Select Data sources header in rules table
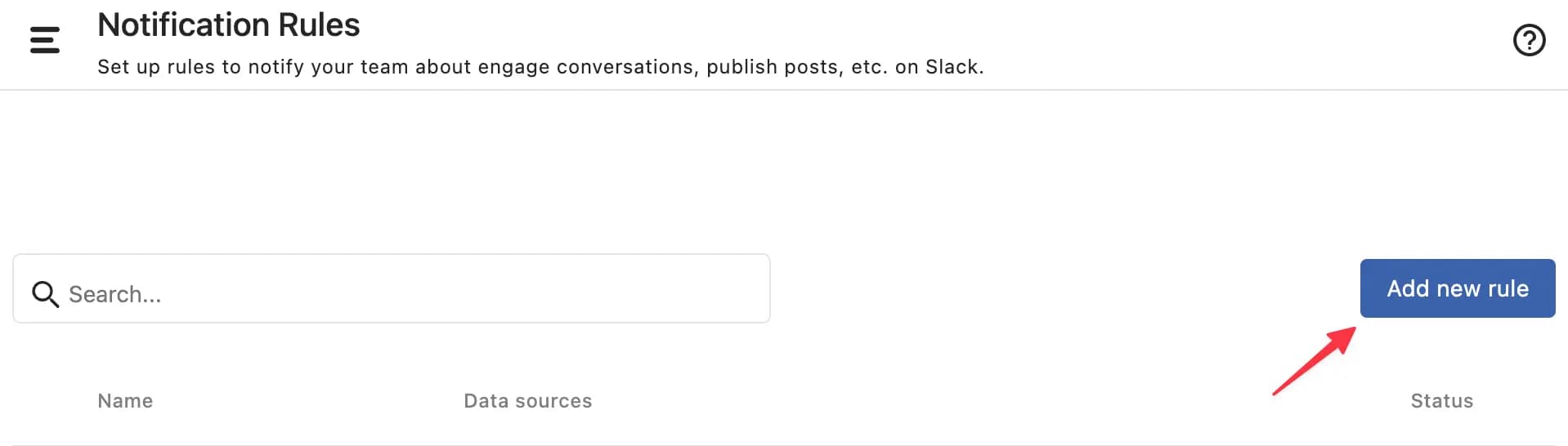The height and width of the screenshot is (446, 1568). (527, 401)
